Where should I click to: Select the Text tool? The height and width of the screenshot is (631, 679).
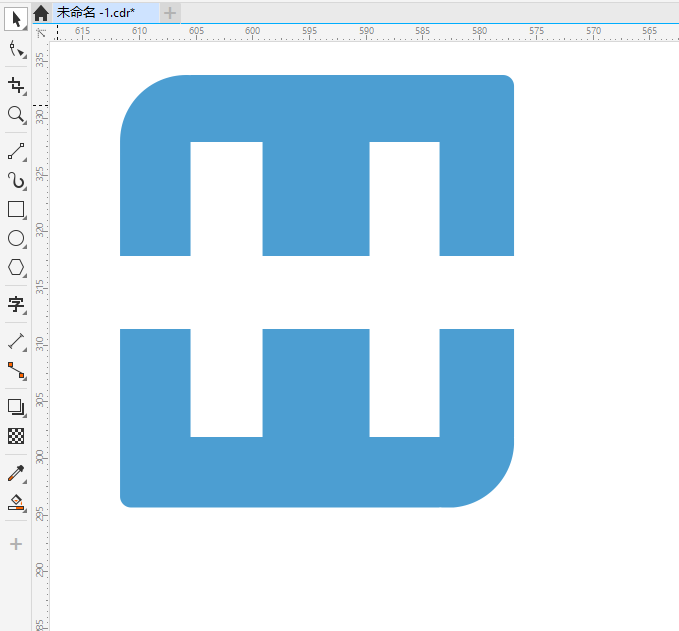[x=16, y=304]
